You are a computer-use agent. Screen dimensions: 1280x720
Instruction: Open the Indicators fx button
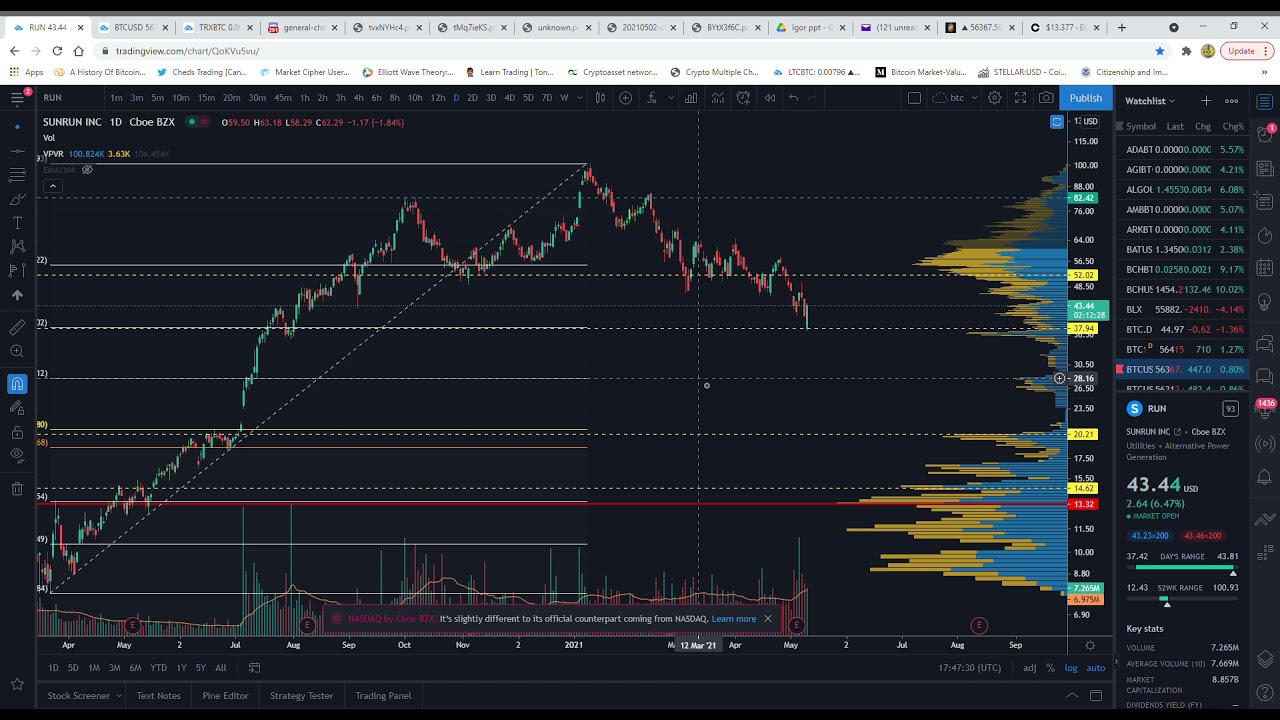(x=651, y=98)
